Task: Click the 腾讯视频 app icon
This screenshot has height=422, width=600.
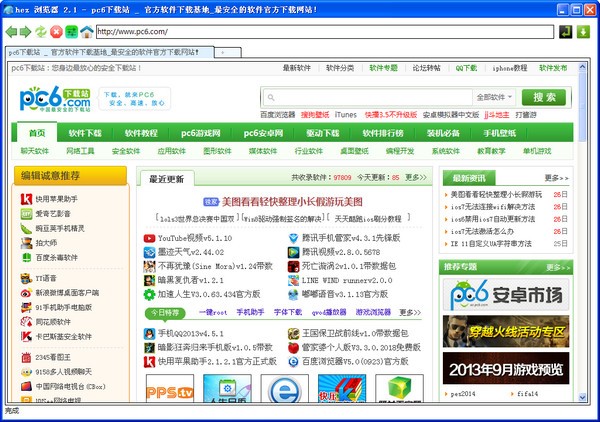Action: [293, 253]
